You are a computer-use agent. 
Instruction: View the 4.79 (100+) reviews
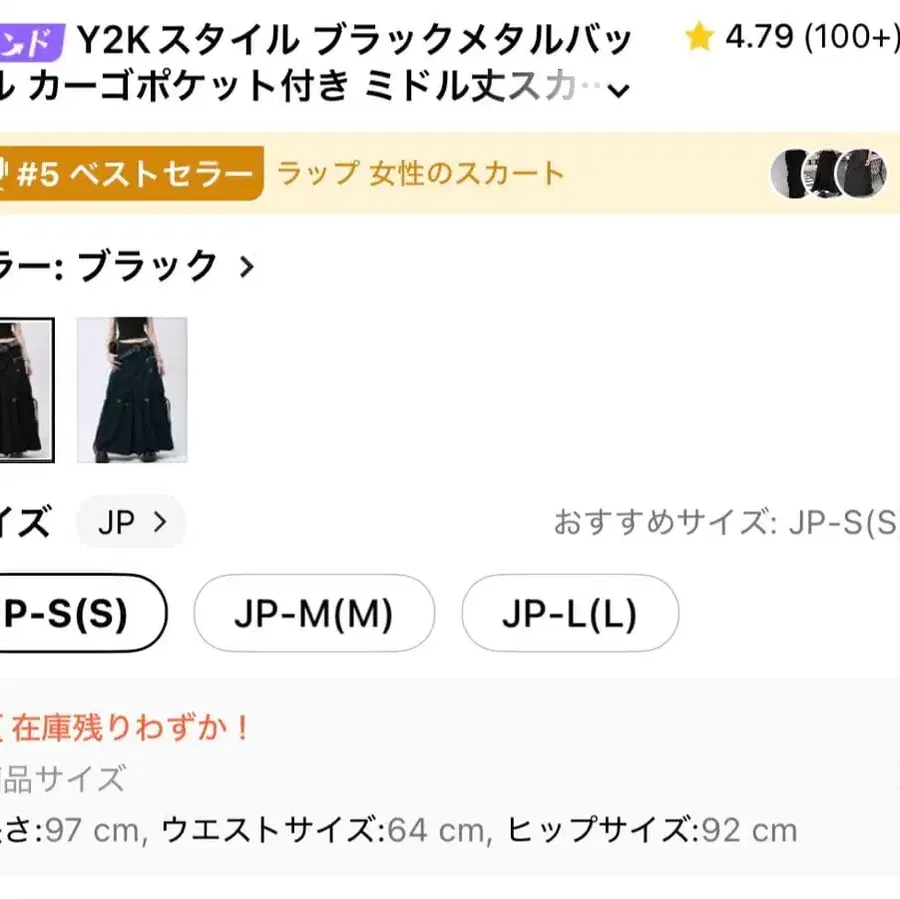click(805, 39)
